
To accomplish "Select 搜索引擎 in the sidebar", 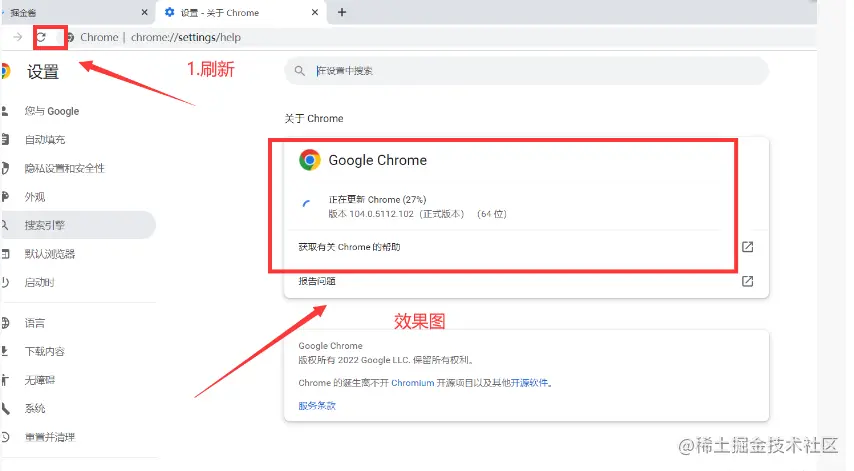I will [78, 225].
